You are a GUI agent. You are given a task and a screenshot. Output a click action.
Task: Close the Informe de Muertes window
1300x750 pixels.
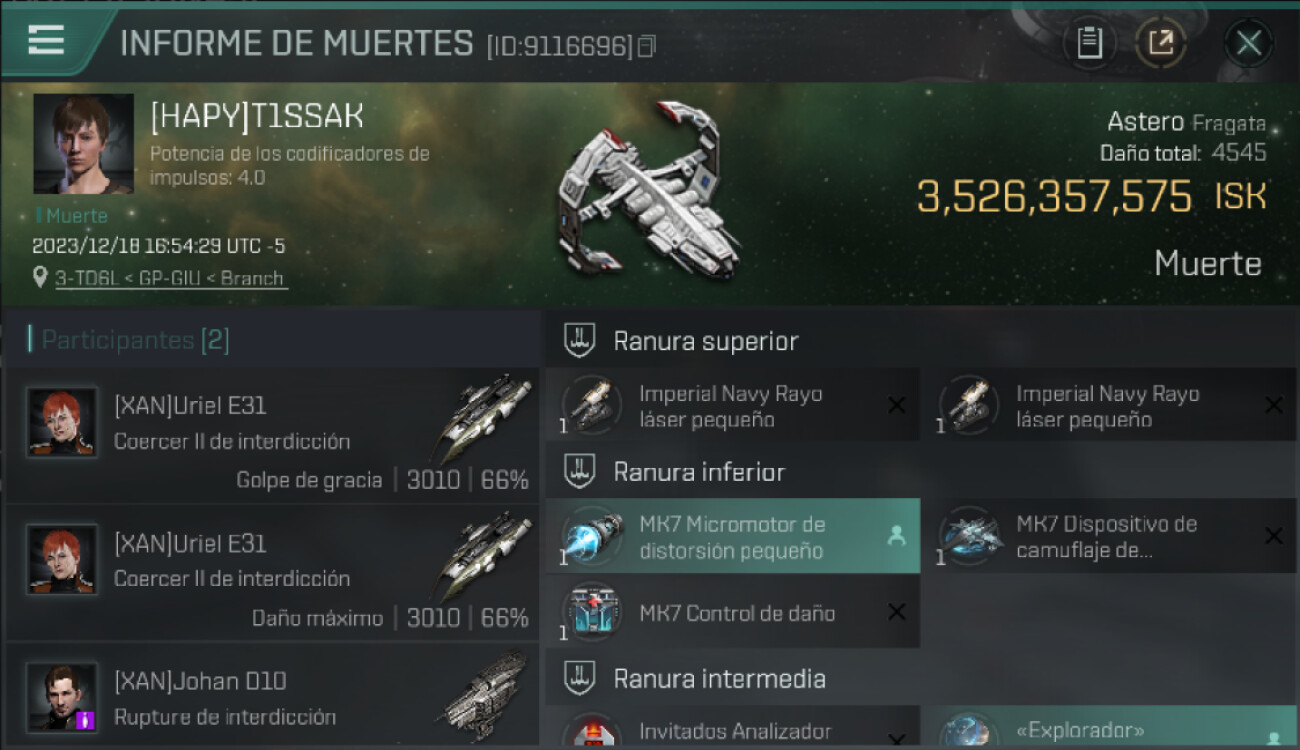1248,43
